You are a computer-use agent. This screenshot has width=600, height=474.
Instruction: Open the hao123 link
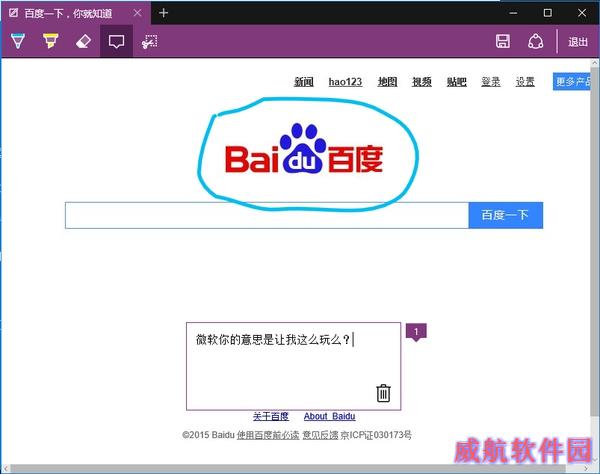point(345,81)
